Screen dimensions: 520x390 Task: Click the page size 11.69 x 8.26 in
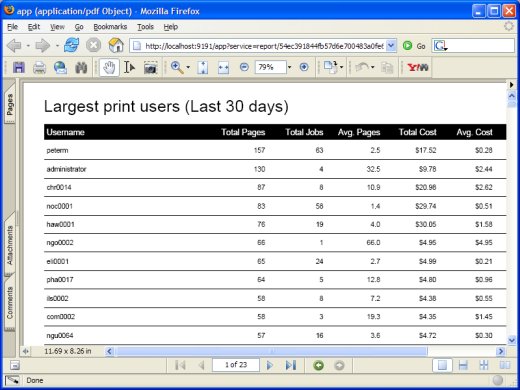click(68, 351)
